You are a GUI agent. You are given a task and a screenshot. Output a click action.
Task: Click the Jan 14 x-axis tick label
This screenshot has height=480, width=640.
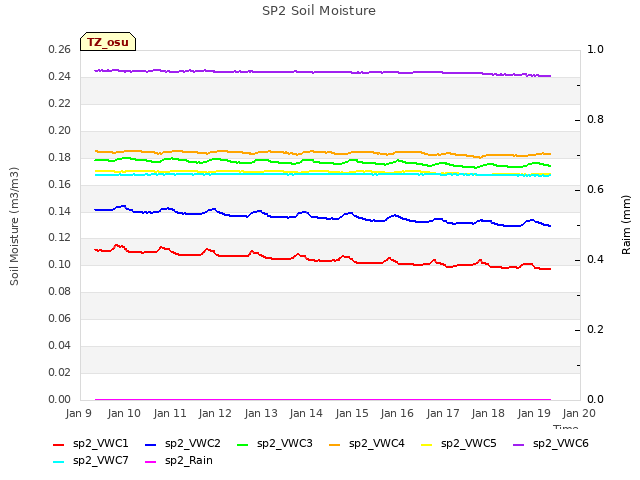[x=306, y=413]
